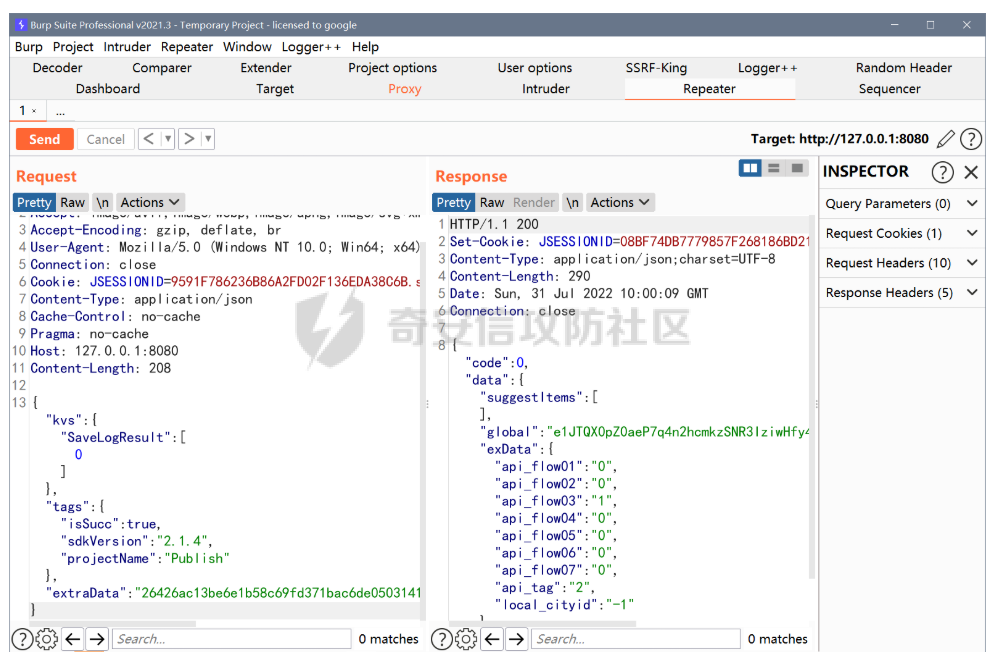Jump to next match in response search
990x652 pixels.
tap(516, 639)
